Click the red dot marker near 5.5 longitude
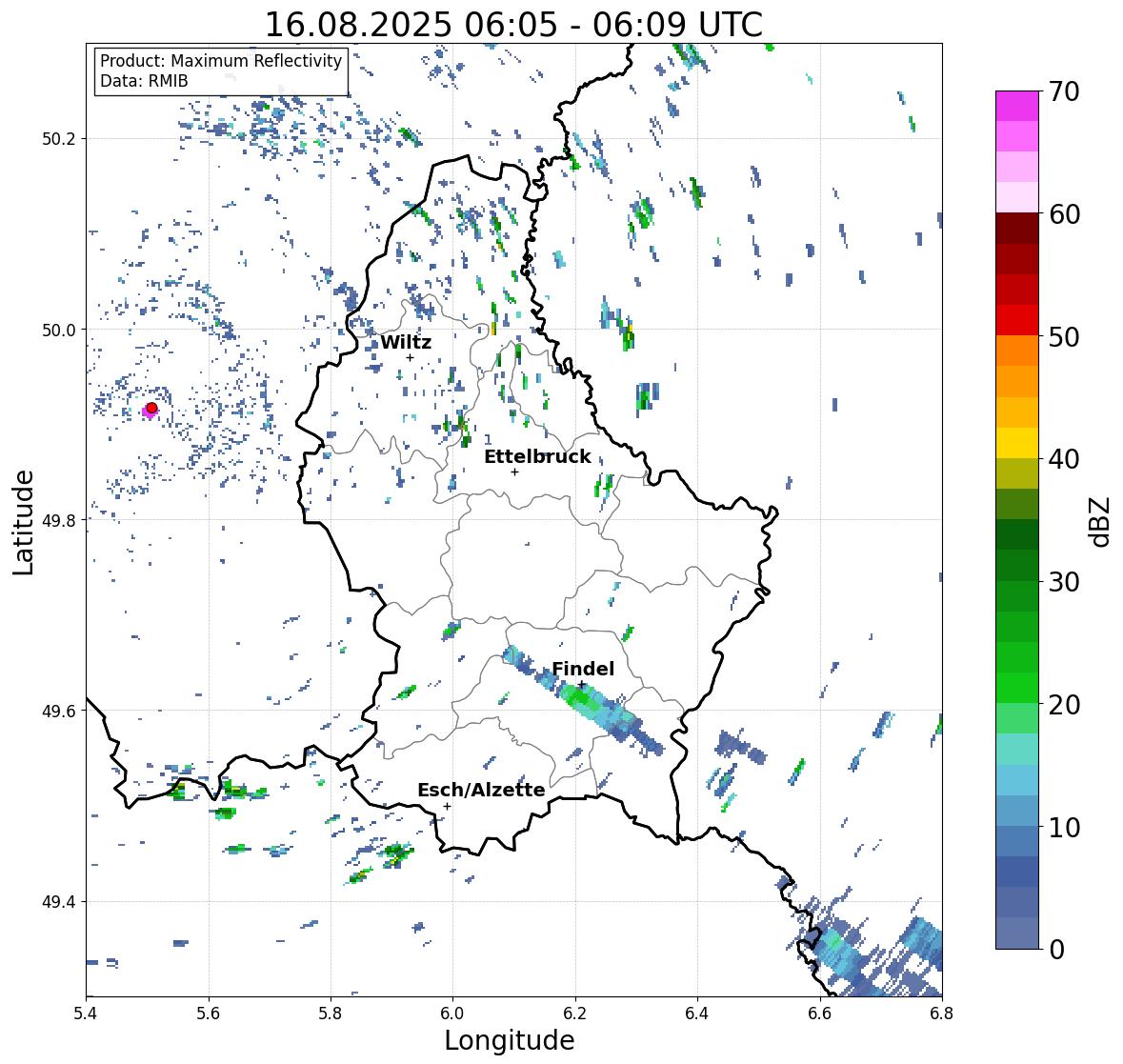Image resolution: width=1123 pixels, height=1064 pixels. point(151,408)
